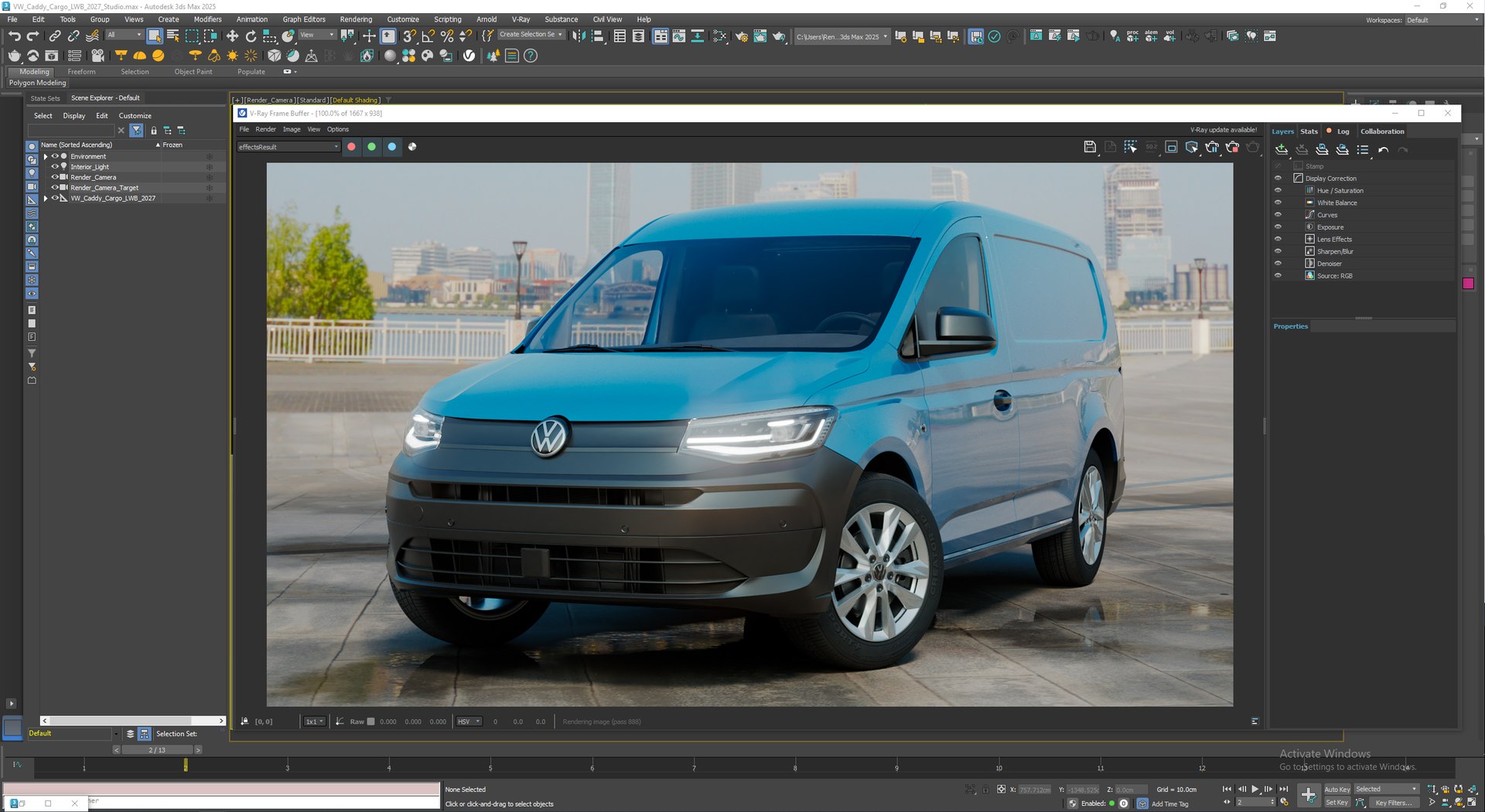The height and width of the screenshot is (812, 1485).
Task: Click the Redo arrow in main toolbar
Action: coord(32,36)
